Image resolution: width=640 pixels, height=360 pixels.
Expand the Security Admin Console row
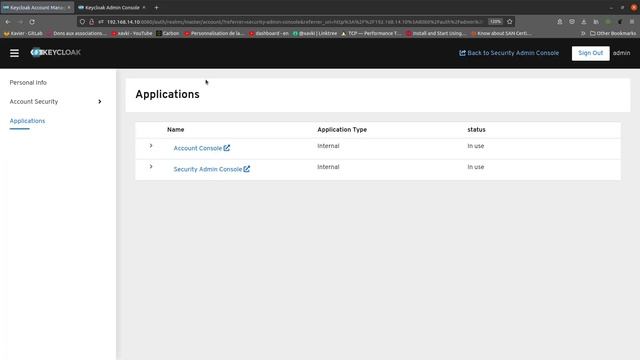click(x=151, y=167)
